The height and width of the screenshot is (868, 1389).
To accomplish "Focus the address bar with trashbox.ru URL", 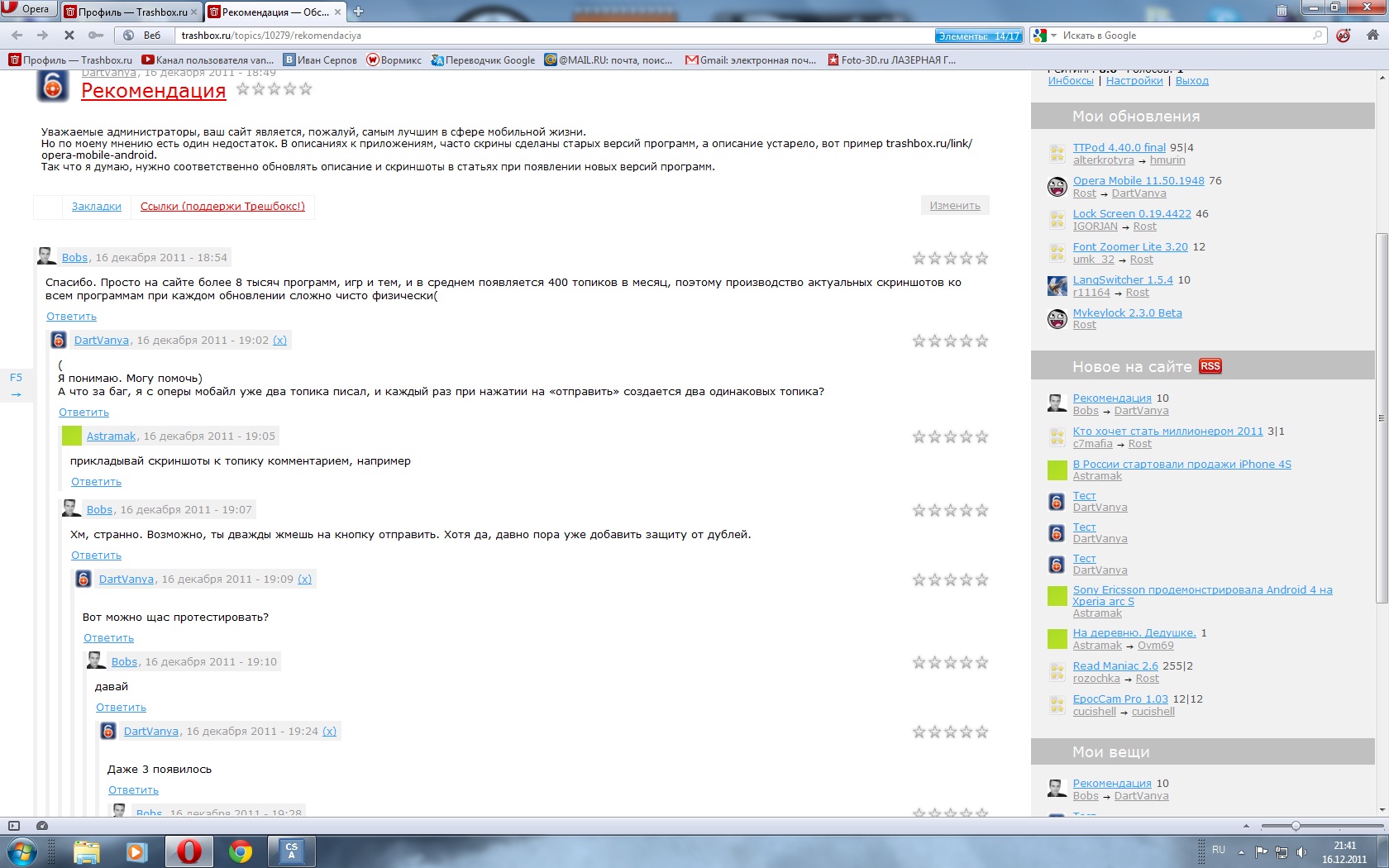I will 554,36.
